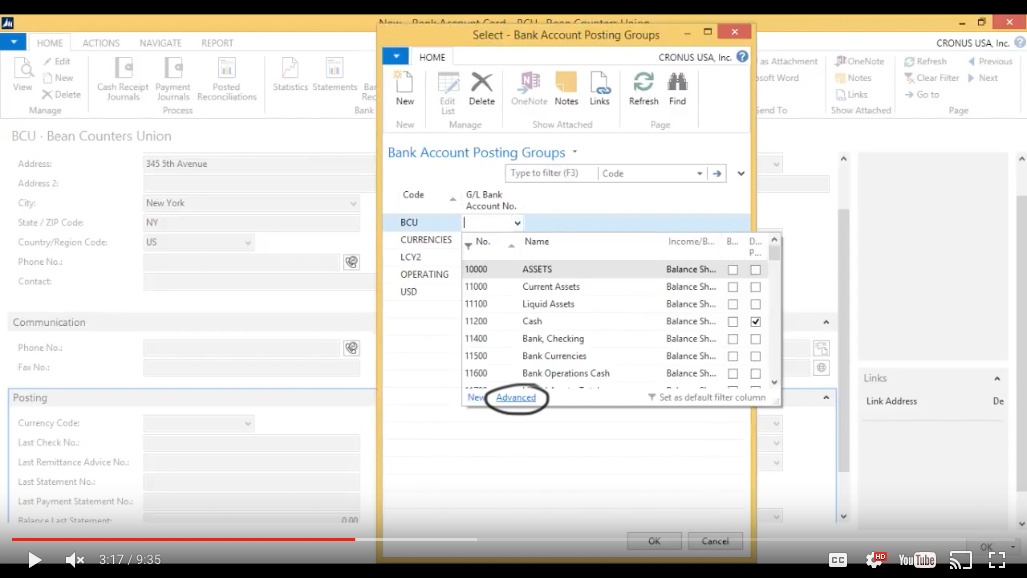Enter fullscreen video mode
Viewport: 1027px width, 578px height.
coord(997,560)
